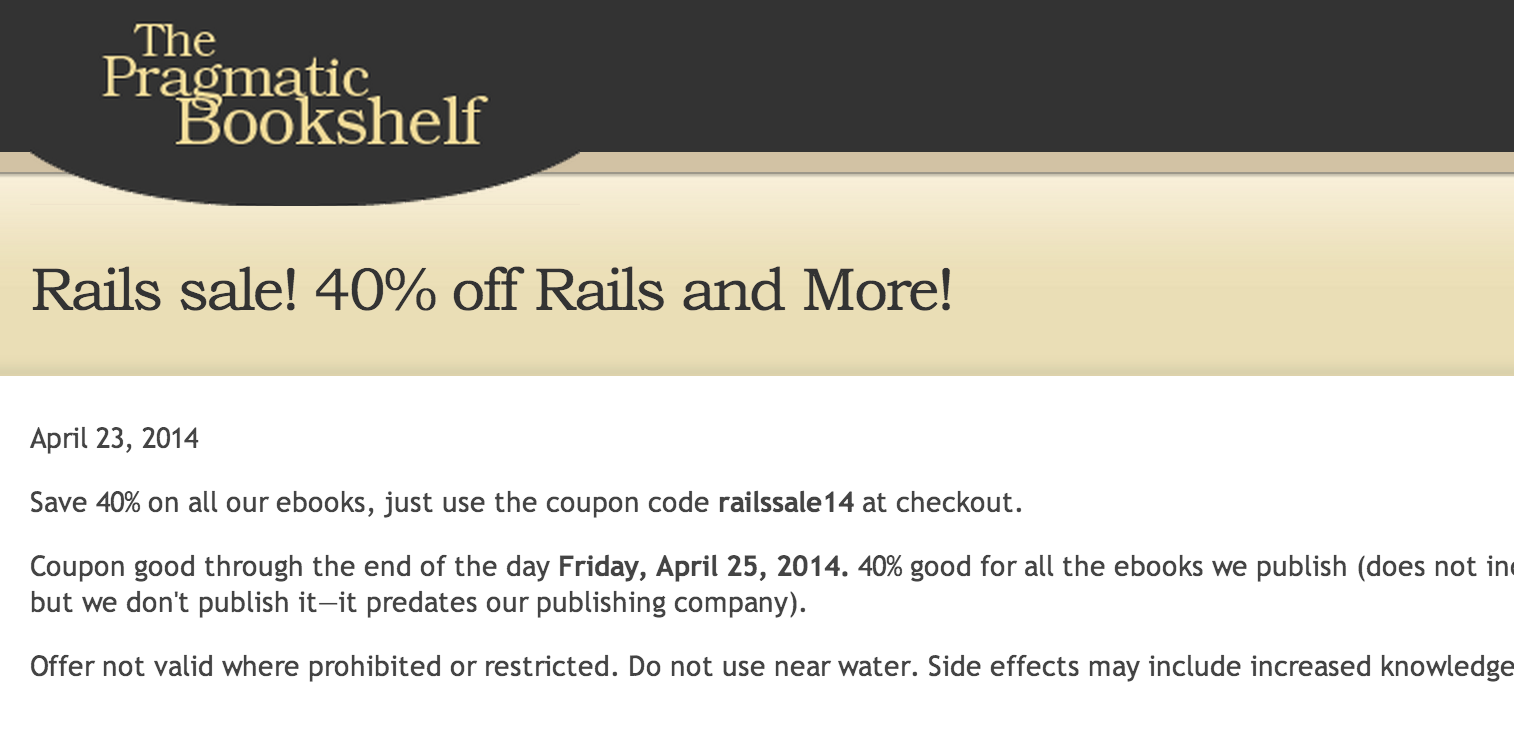This screenshot has height=750, width=1514.
Task: Click the 'at checkout.' words after the coupon
Action: click(x=943, y=502)
